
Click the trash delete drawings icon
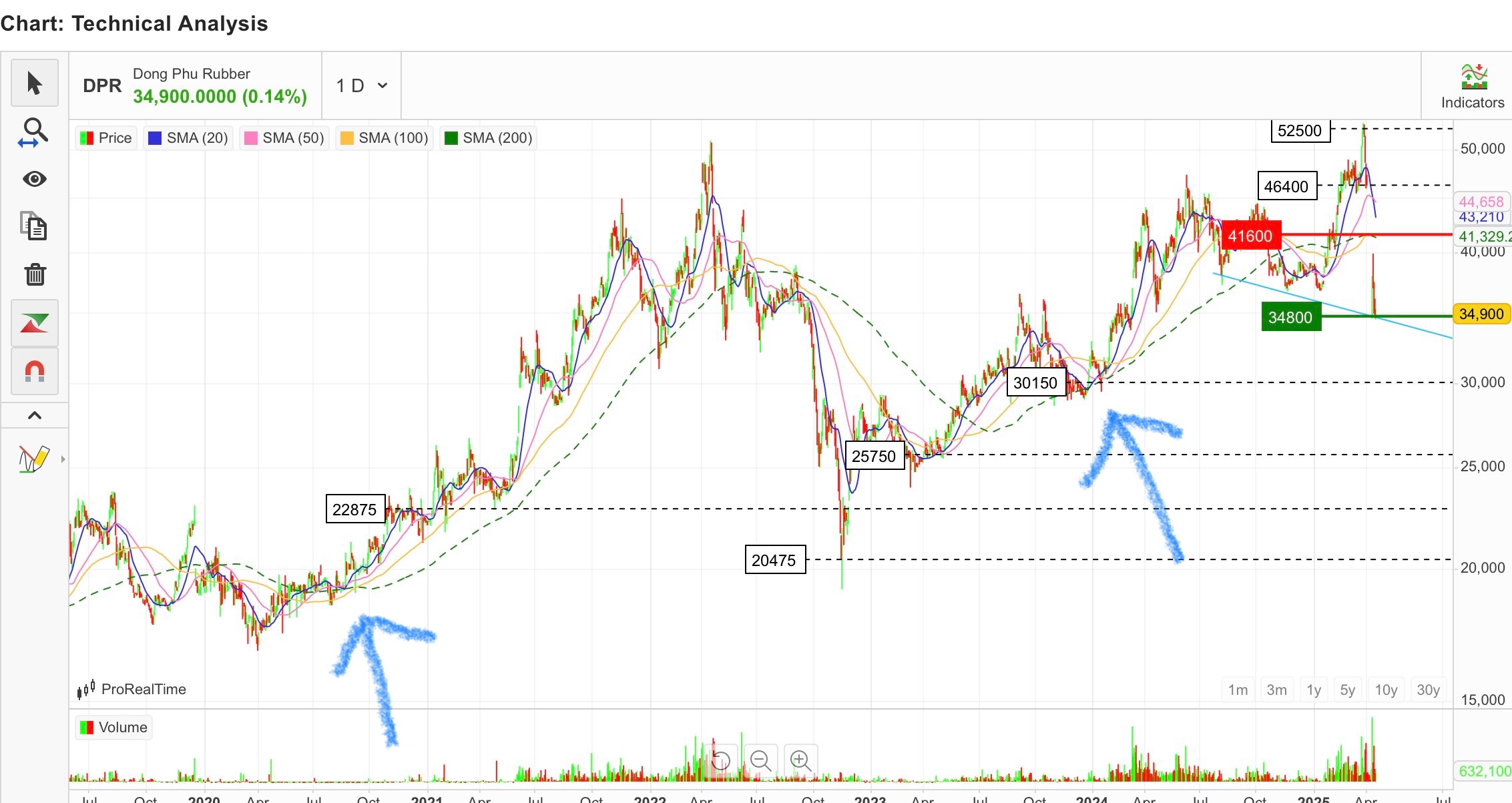tap(35, 274)
